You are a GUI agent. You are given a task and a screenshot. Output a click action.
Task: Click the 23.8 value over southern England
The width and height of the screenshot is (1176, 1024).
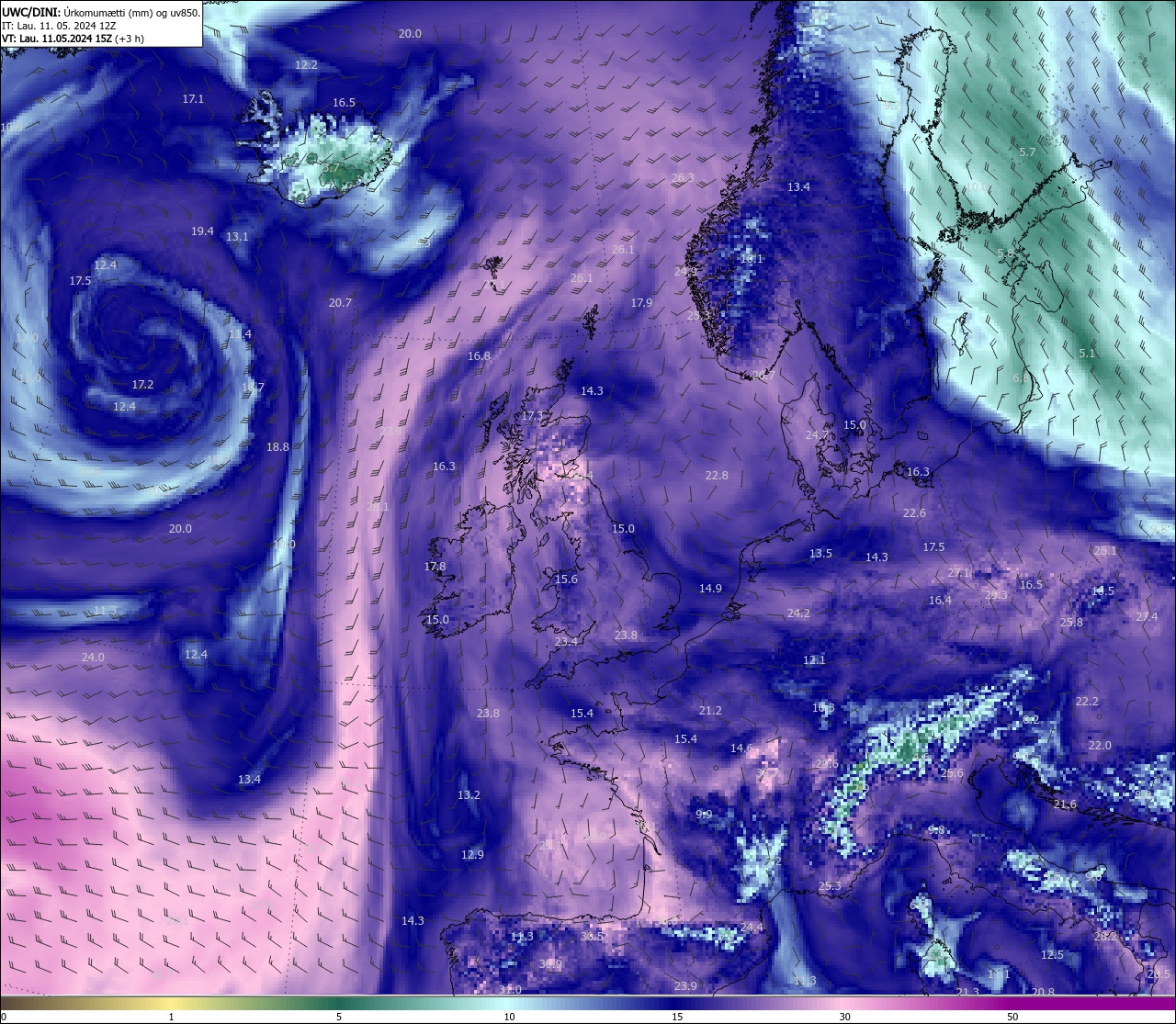coord(626,635)
